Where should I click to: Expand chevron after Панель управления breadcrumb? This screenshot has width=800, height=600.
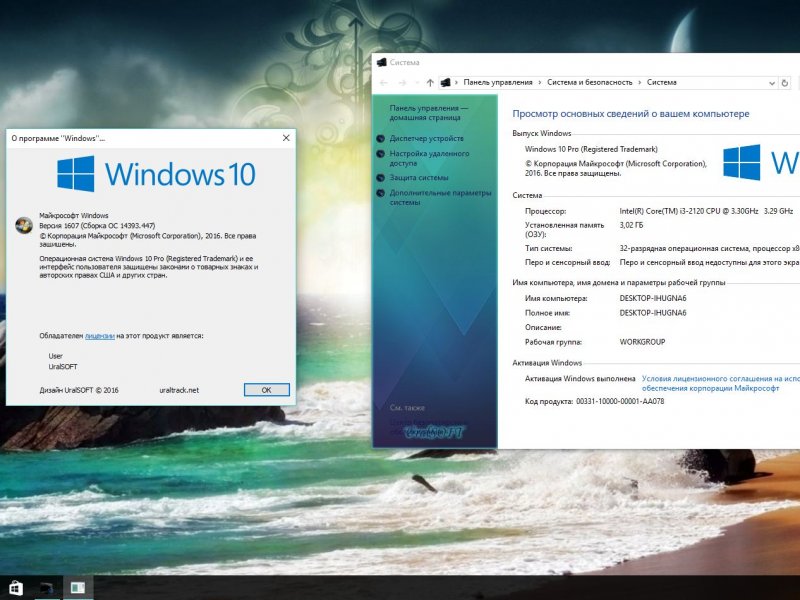pyautogui.click(x=540, y=83)
